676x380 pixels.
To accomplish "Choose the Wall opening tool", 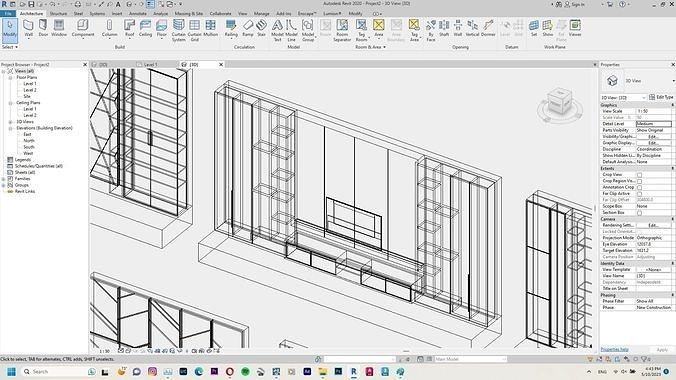I will coord(458,28).
